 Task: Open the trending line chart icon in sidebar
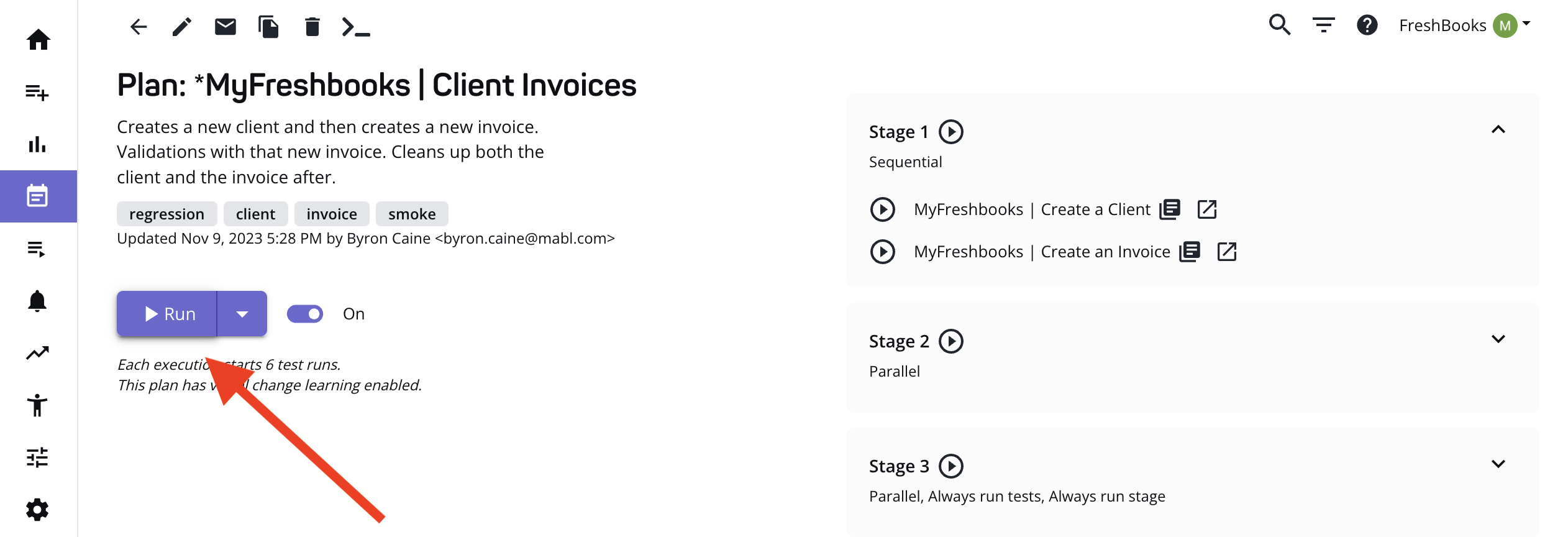point(37,353)
